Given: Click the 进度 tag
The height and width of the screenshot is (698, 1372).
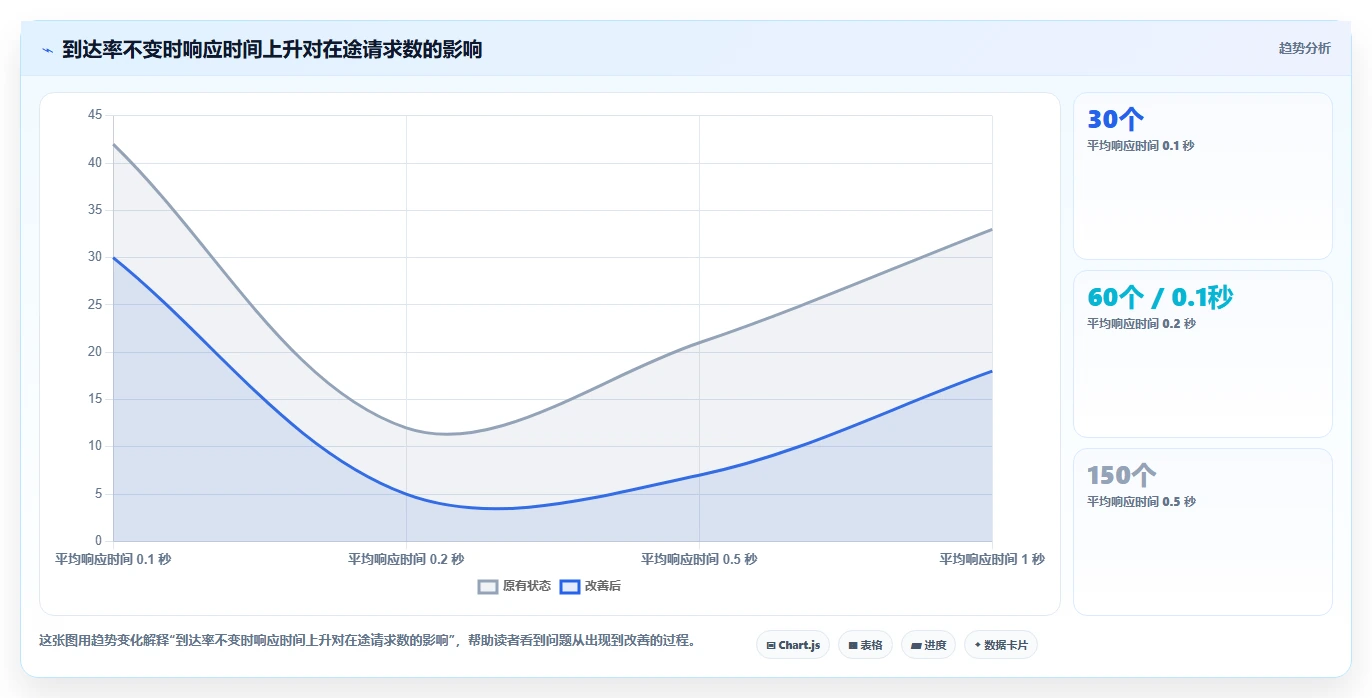Looking at the screenshot, I should 928,645.
